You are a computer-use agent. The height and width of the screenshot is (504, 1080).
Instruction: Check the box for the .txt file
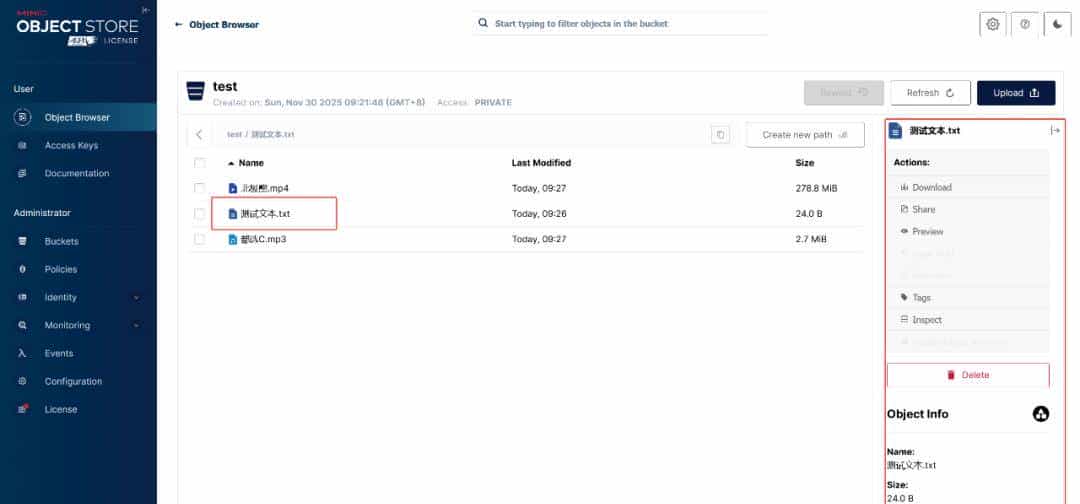click(200, 214)
